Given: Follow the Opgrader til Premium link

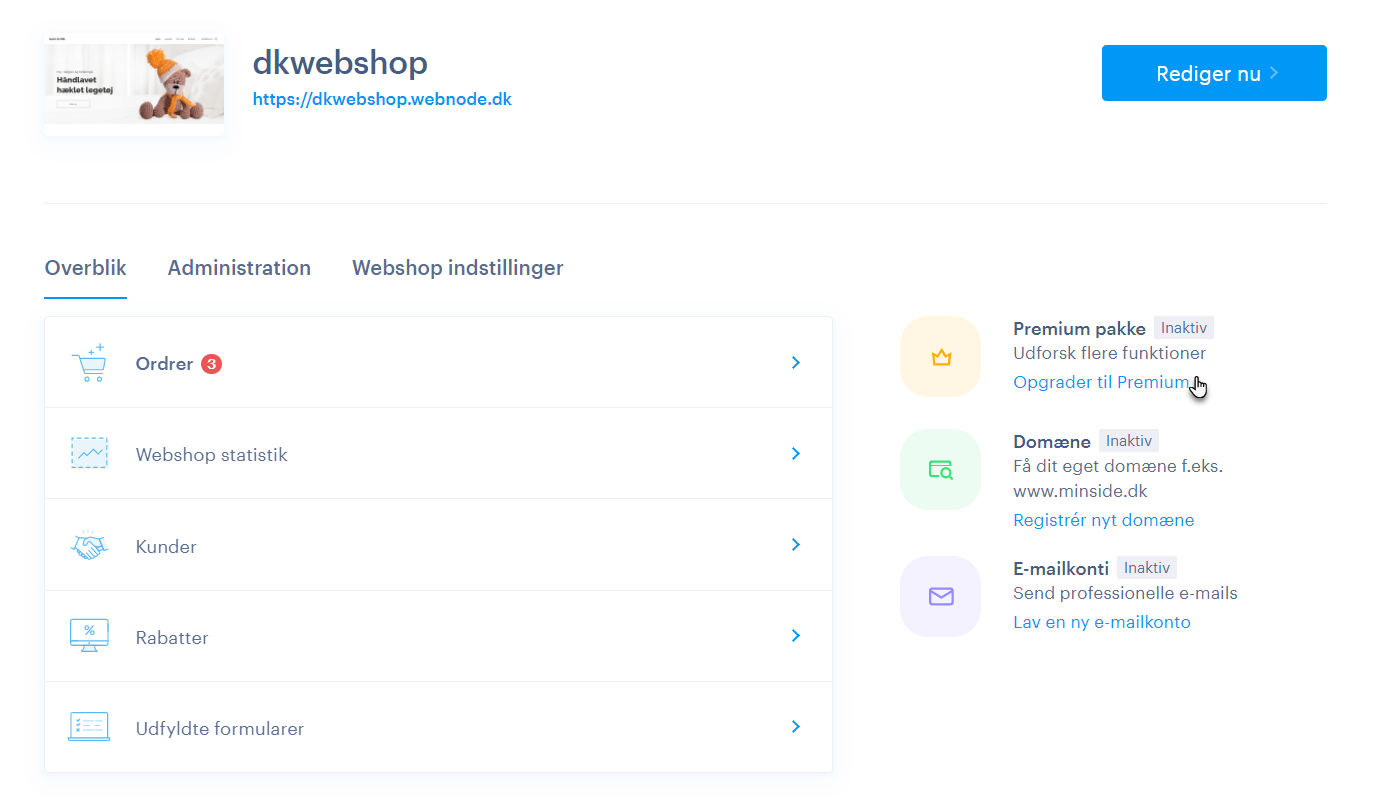Looking at the screenshot, I should [1100, 382].
